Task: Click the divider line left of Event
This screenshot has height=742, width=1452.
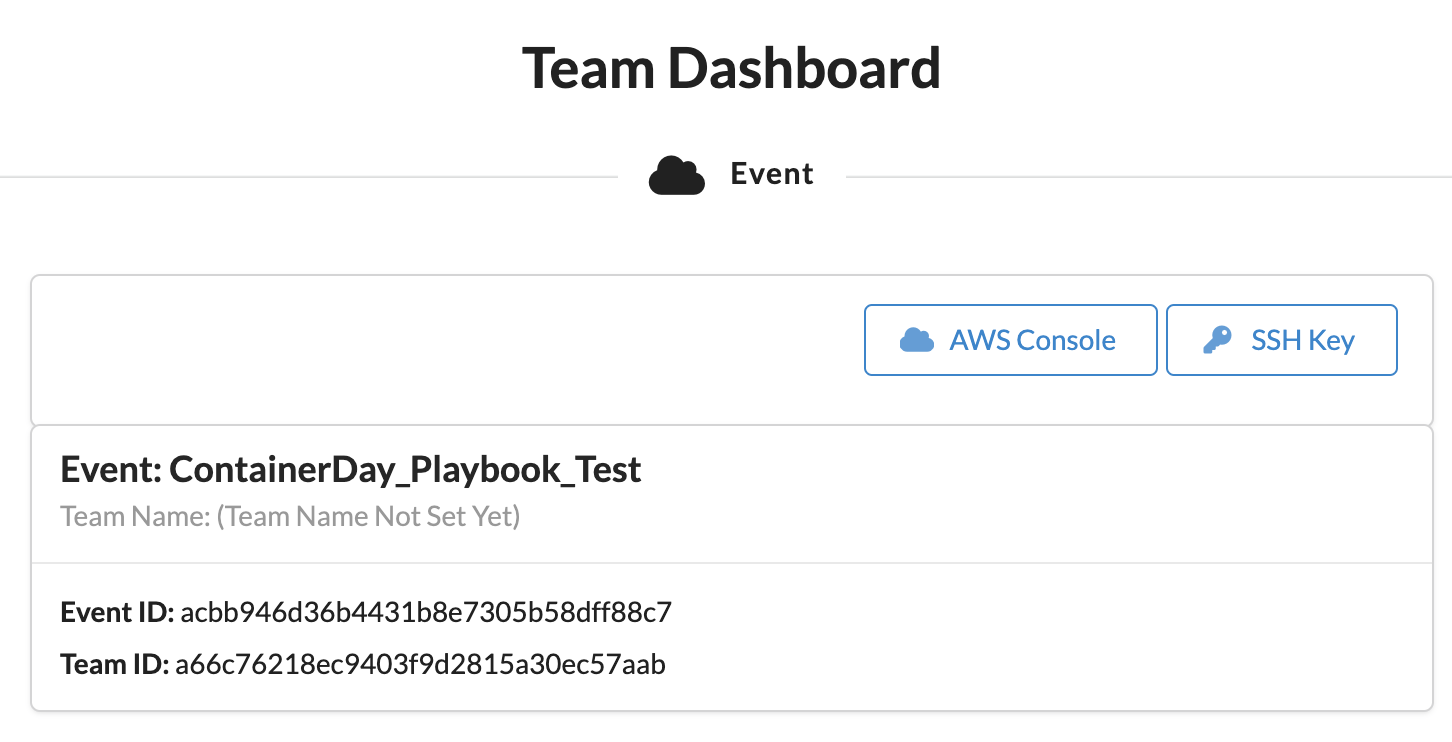Action: tap(309, 178)
